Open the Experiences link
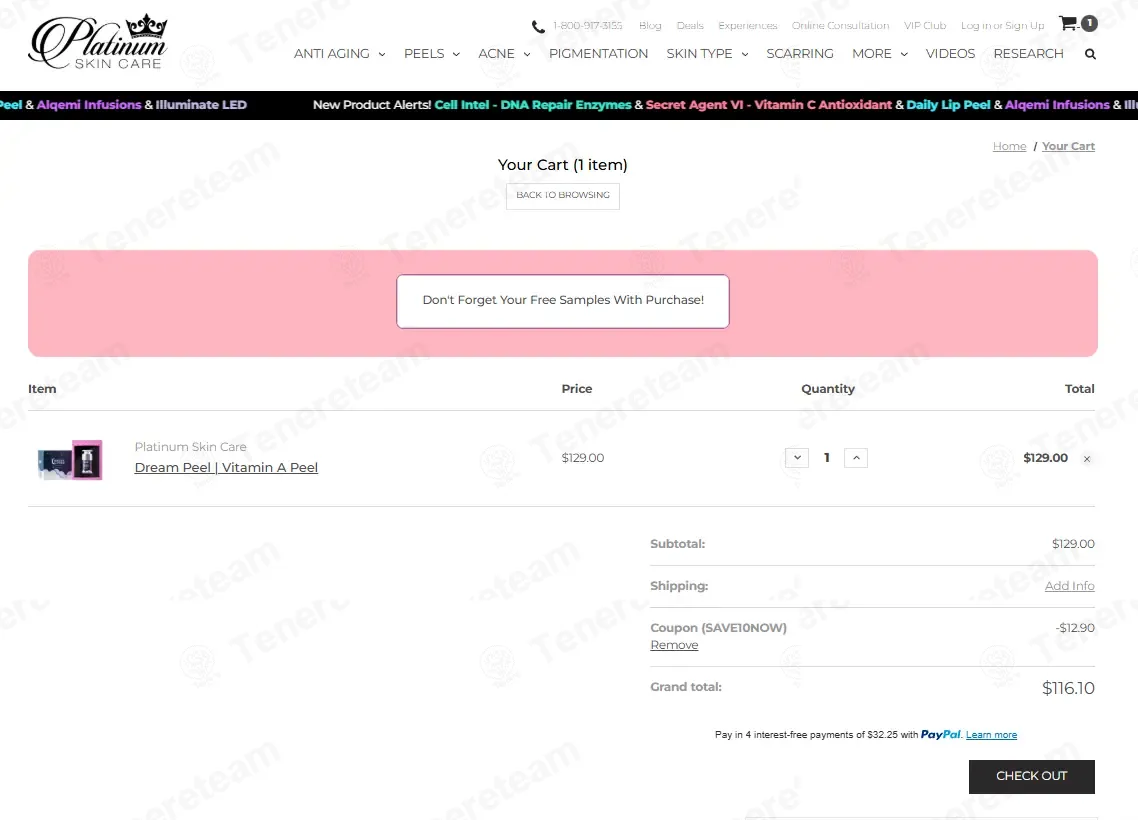 coord(748,25)
